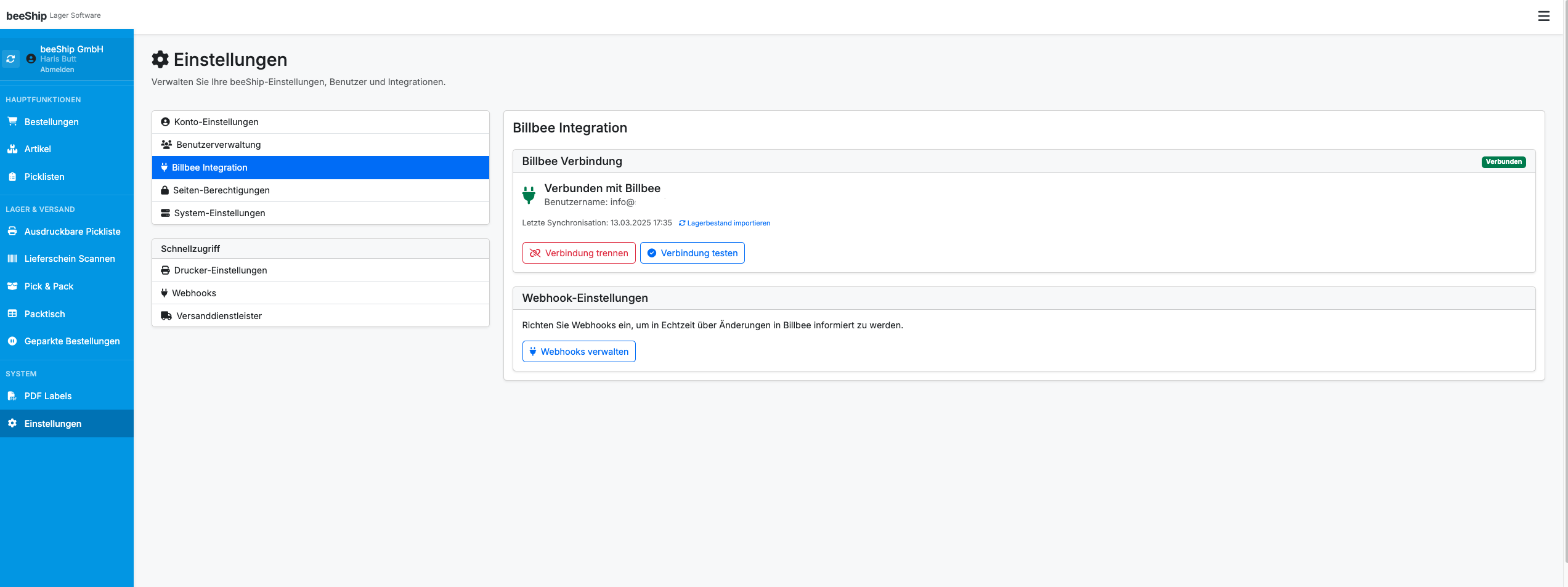
Task: Switch to Benutzerverwaltung section
Action: point(320,145)
